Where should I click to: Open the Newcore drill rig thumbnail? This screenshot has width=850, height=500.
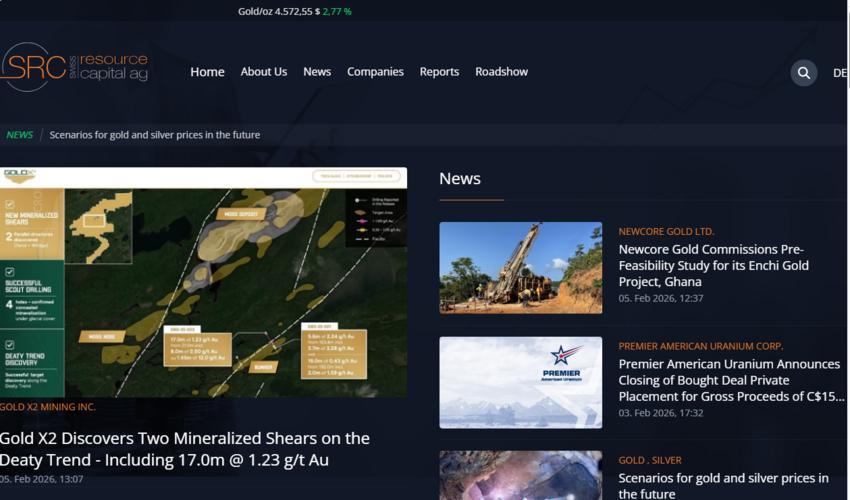coord(520,267)
